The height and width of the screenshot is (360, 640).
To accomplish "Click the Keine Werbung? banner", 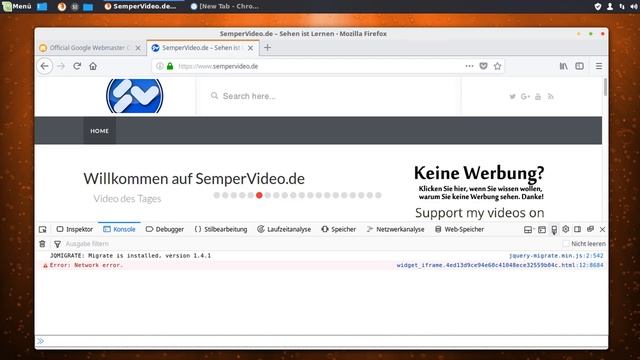I will tap(479, 182).
